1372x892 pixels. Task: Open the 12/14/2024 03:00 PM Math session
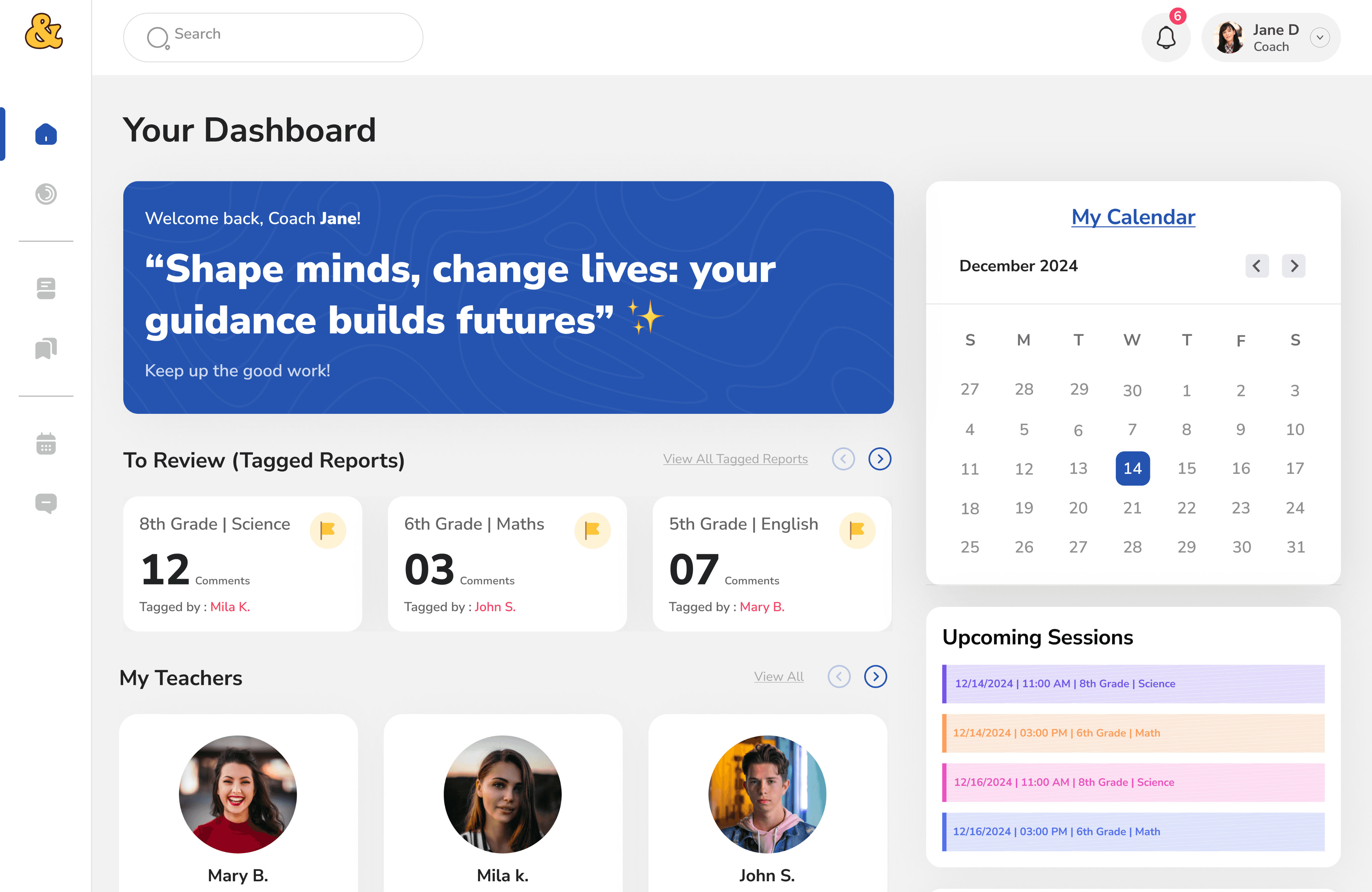[1133, 733]
